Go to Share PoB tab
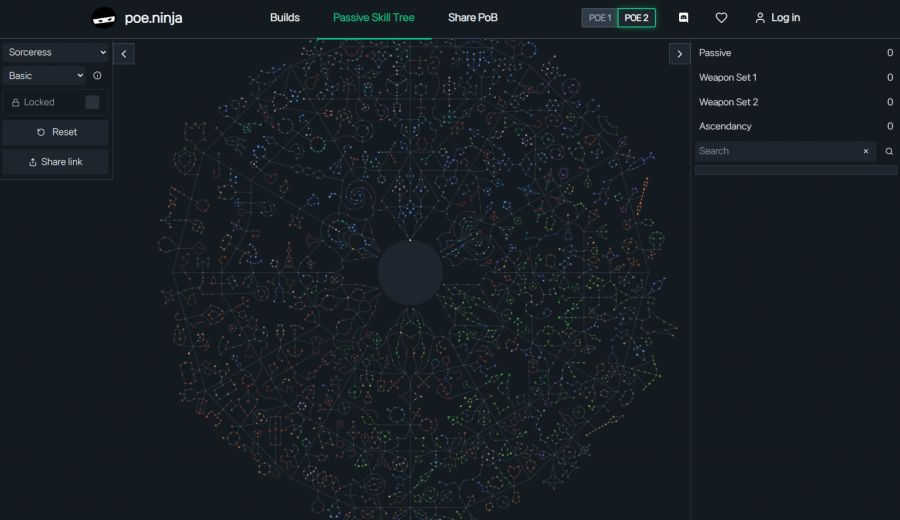 click(472, 18)
